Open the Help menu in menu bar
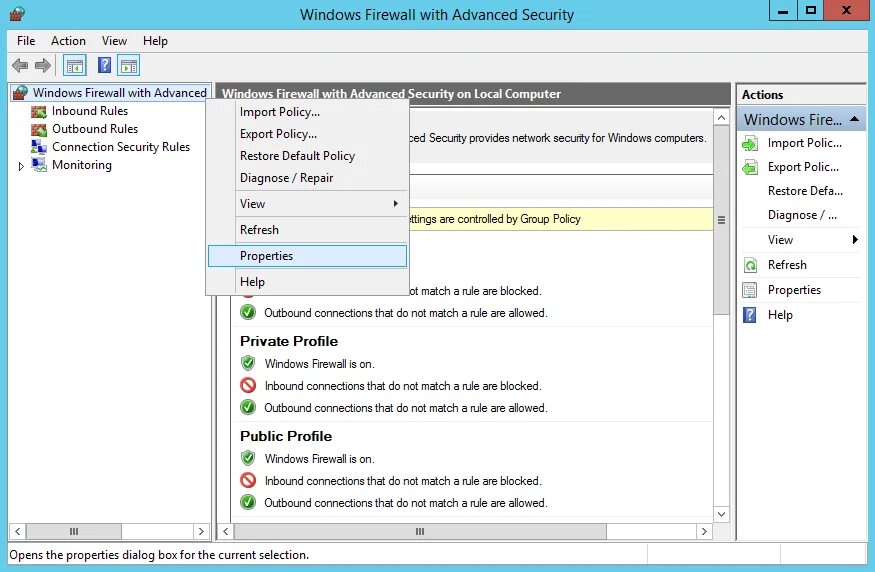Viewport: 875px width, 572px height. click(155, 41)
